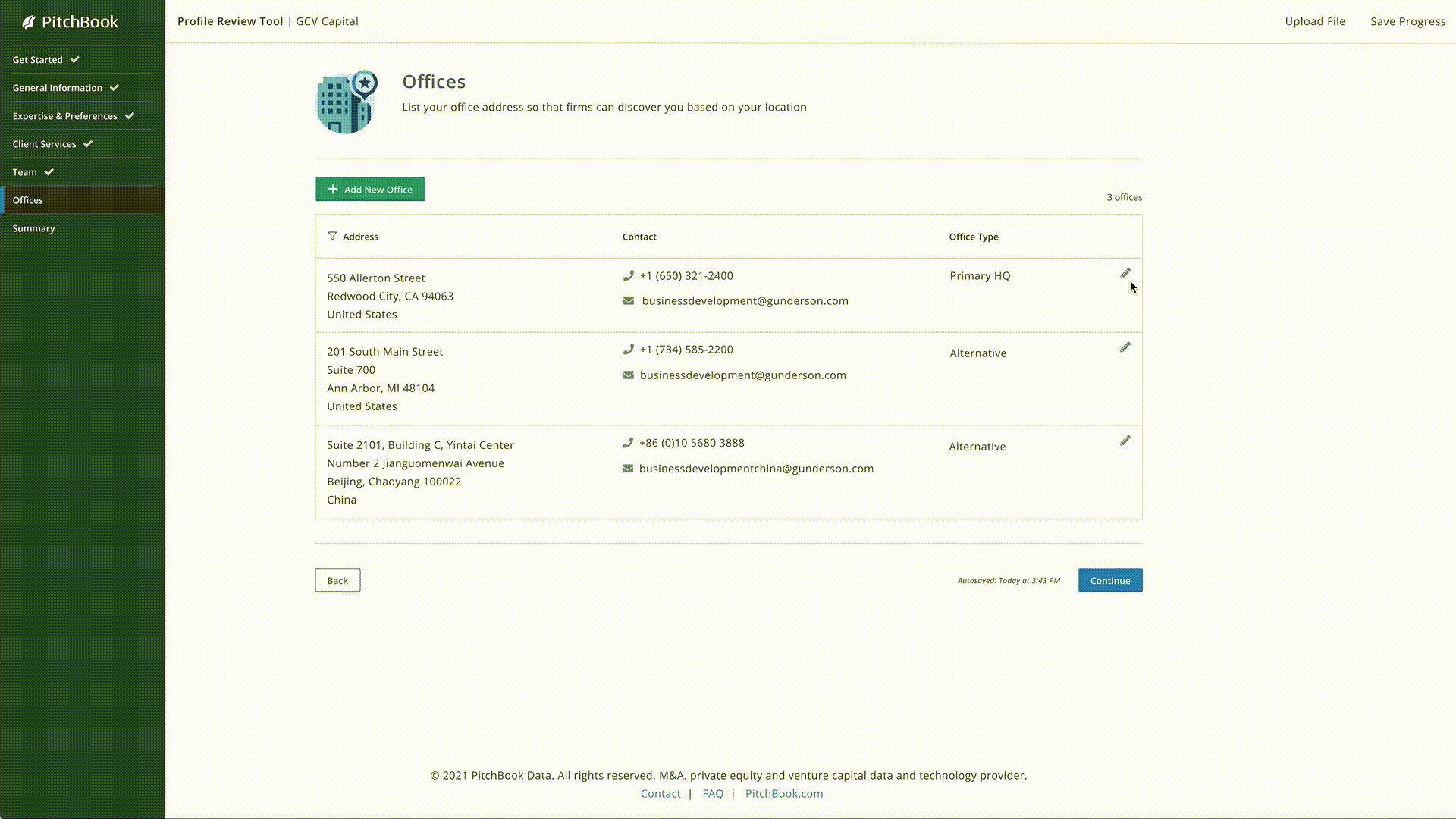
Task: Click Add New Office button
Action: tap(370, 190)
